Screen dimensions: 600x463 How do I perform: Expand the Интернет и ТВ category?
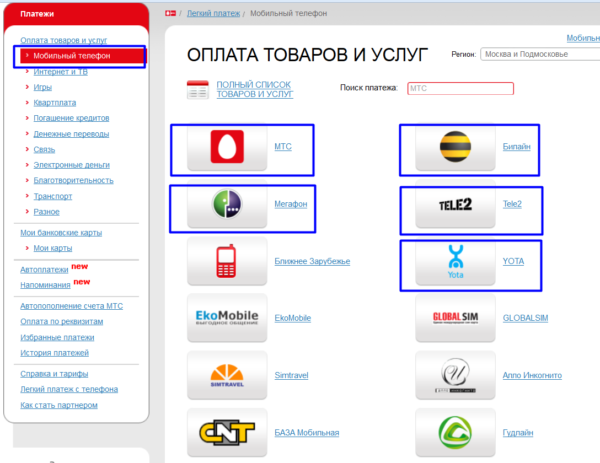coord(60,71)
